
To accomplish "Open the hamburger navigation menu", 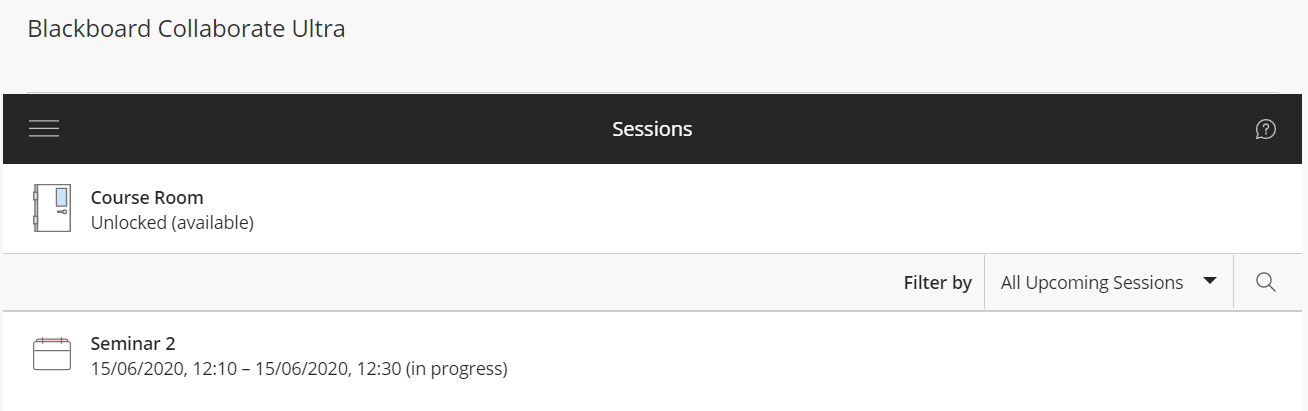I will [x=44, y=129].
